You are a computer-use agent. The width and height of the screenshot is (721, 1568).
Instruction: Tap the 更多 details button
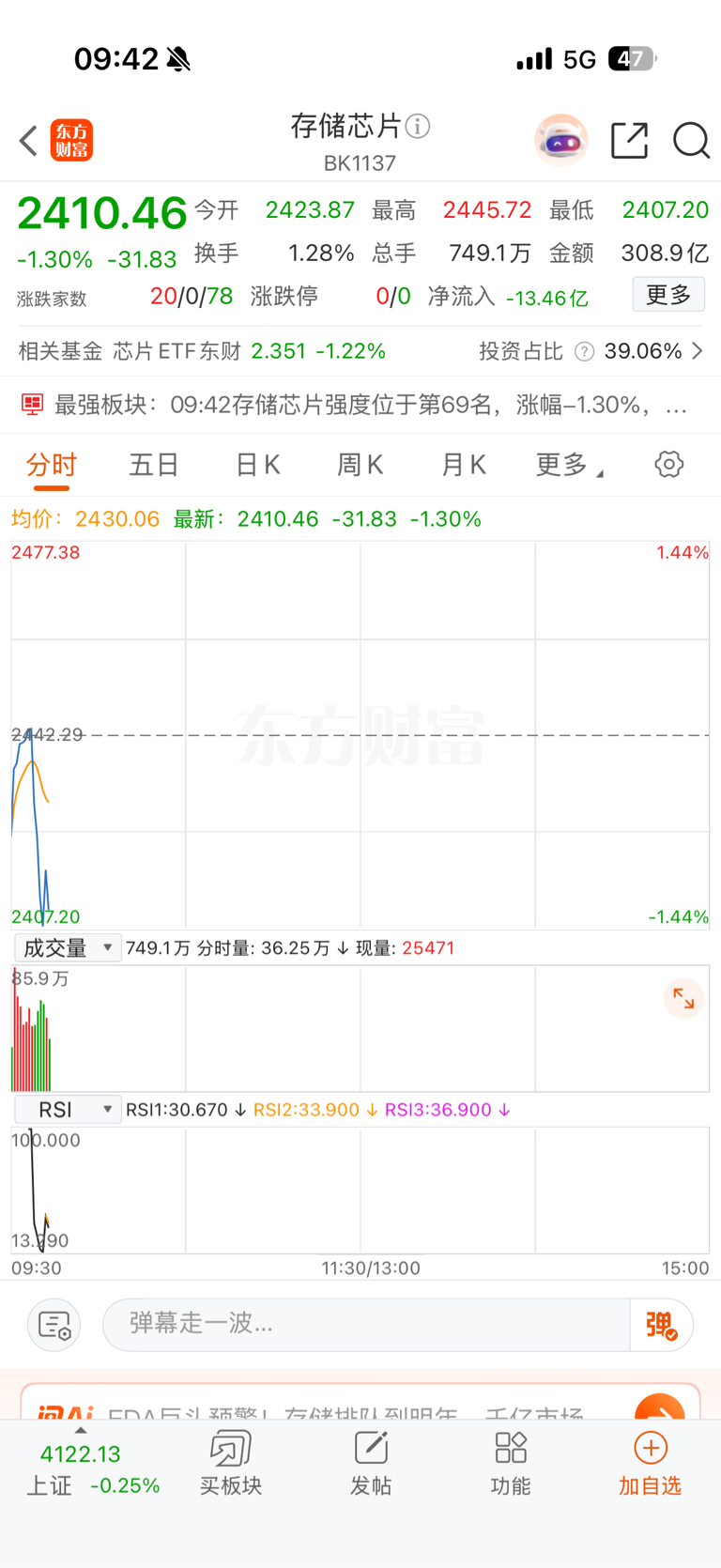668,295
